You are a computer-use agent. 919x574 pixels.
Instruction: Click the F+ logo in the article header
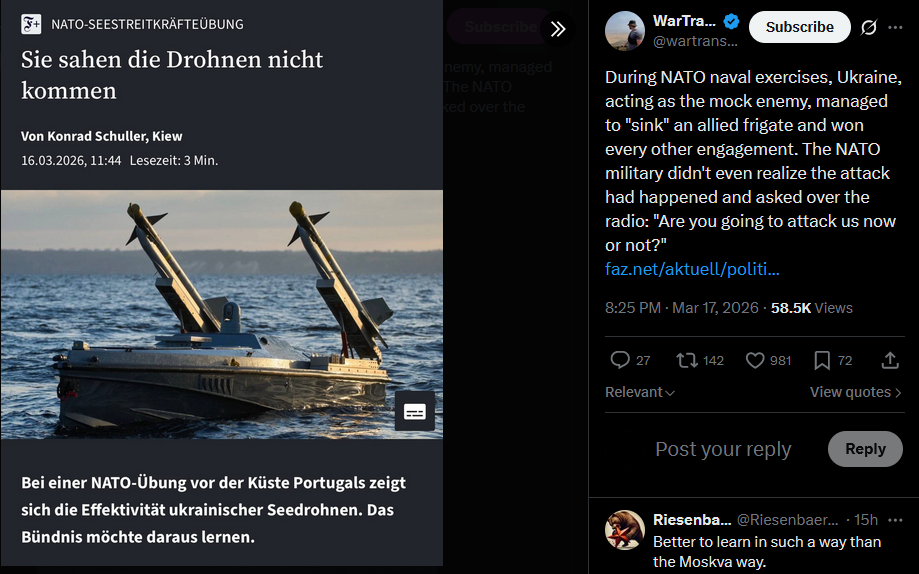pyautogui.click(x=31, y=24)
